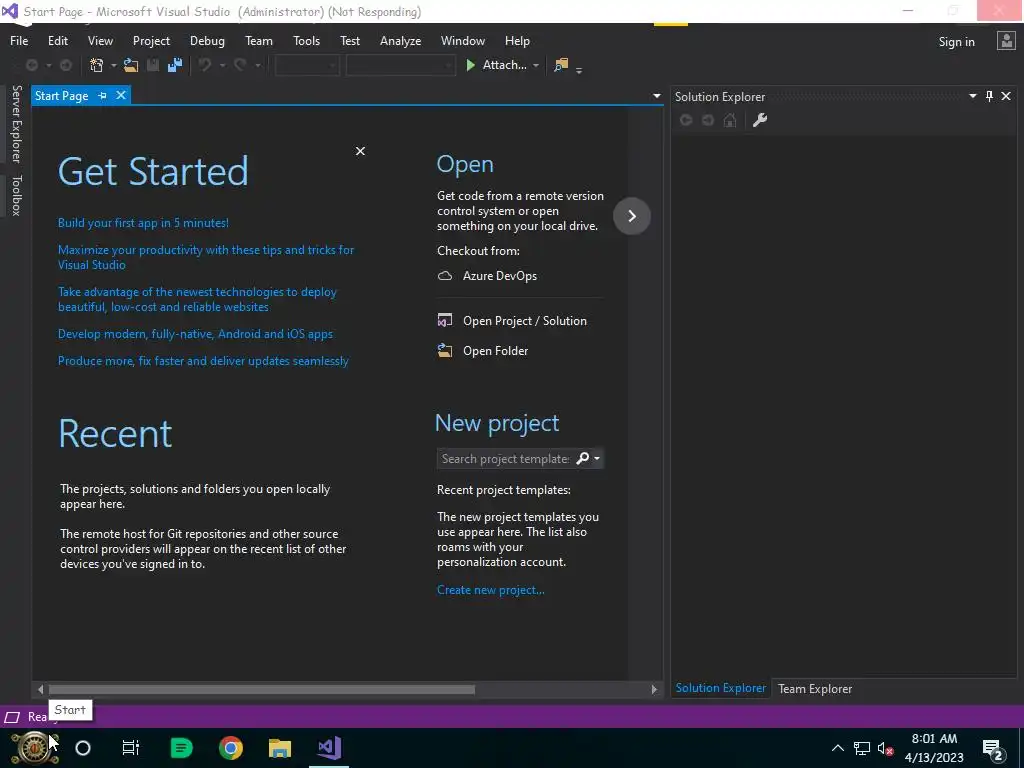Click the New Project toolbar icon
Image resolution: width=1024 pixels, height=768 pixels.
pos(97,65)
